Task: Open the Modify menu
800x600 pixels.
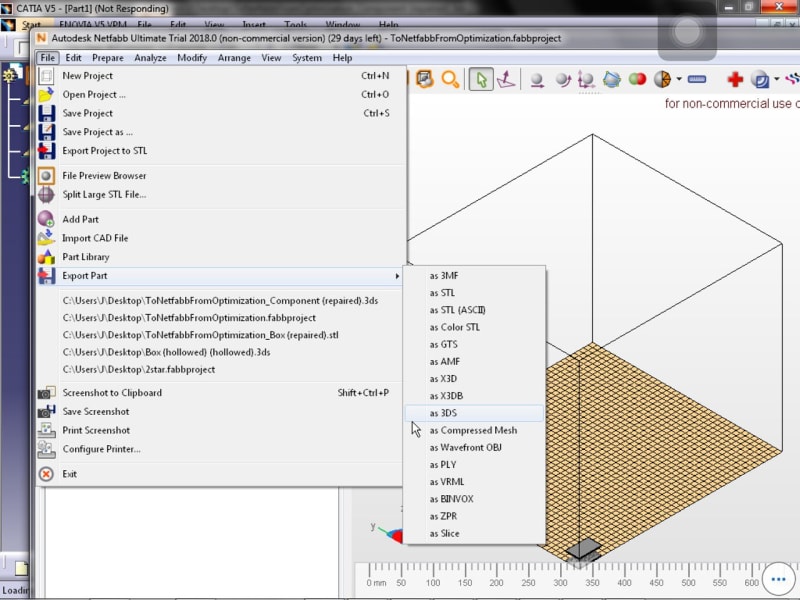Action: [x=192, y=58]
